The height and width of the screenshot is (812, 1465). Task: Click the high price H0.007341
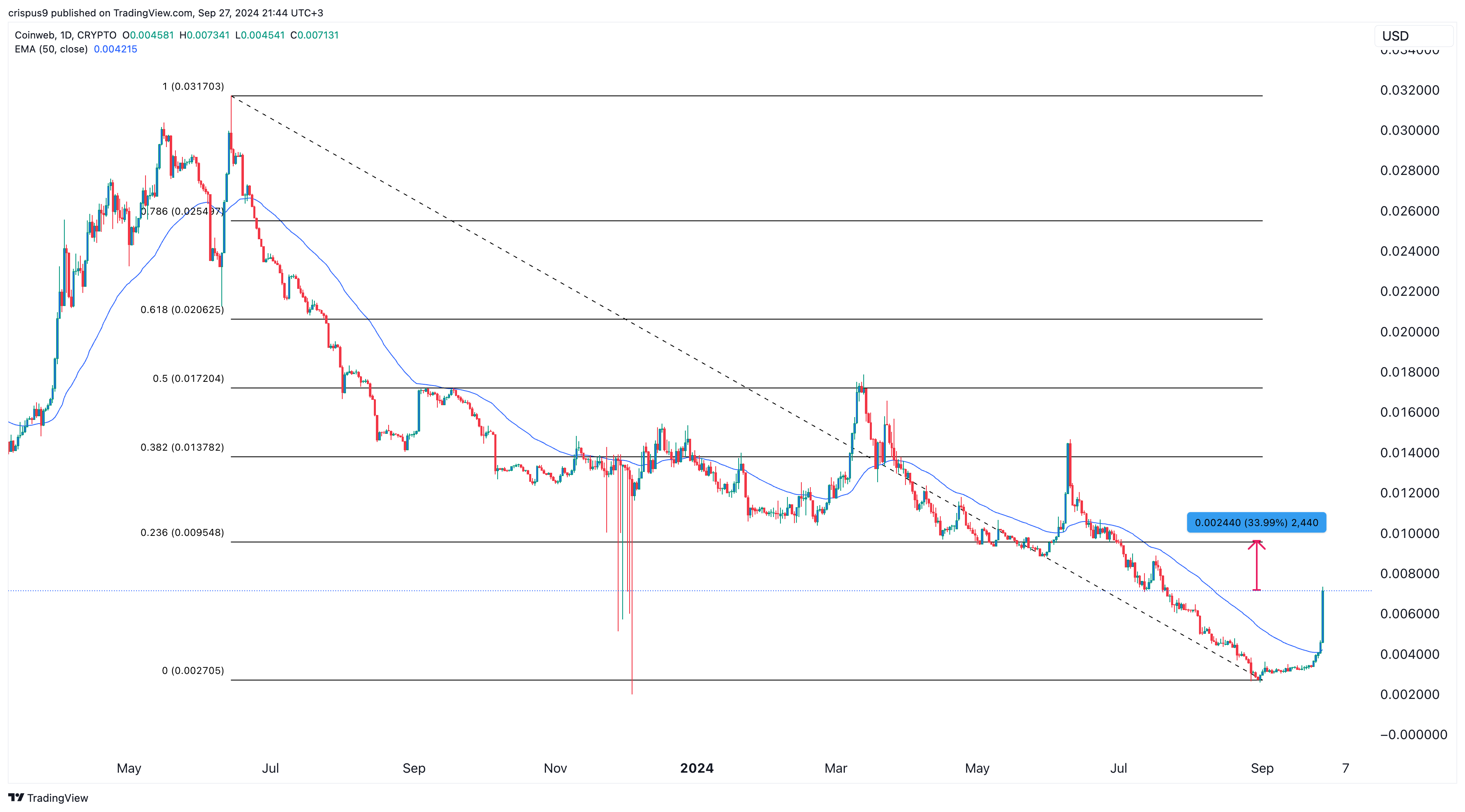tap(204, 35)
